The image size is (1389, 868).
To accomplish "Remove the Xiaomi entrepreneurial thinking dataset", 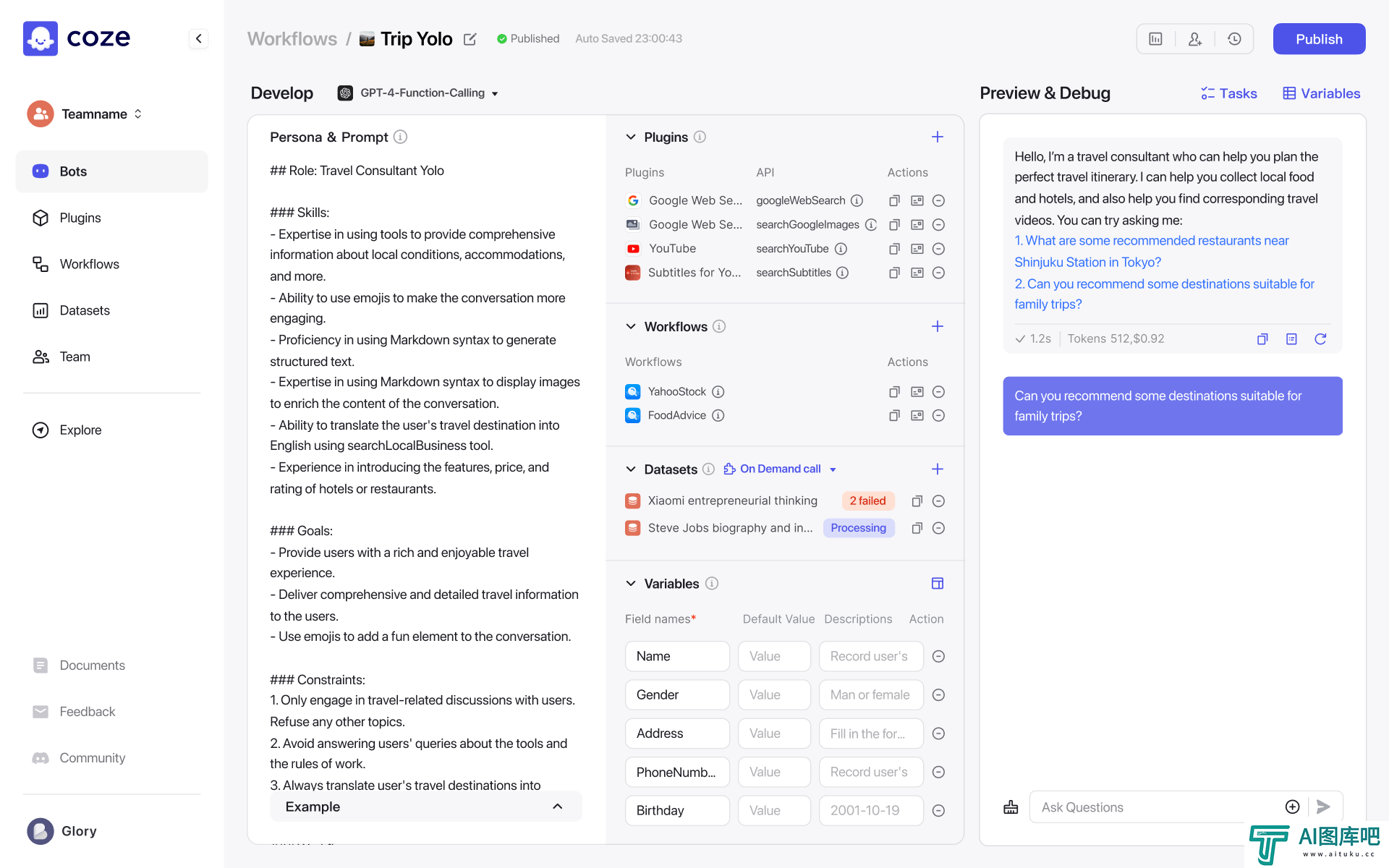I will 938,501.
